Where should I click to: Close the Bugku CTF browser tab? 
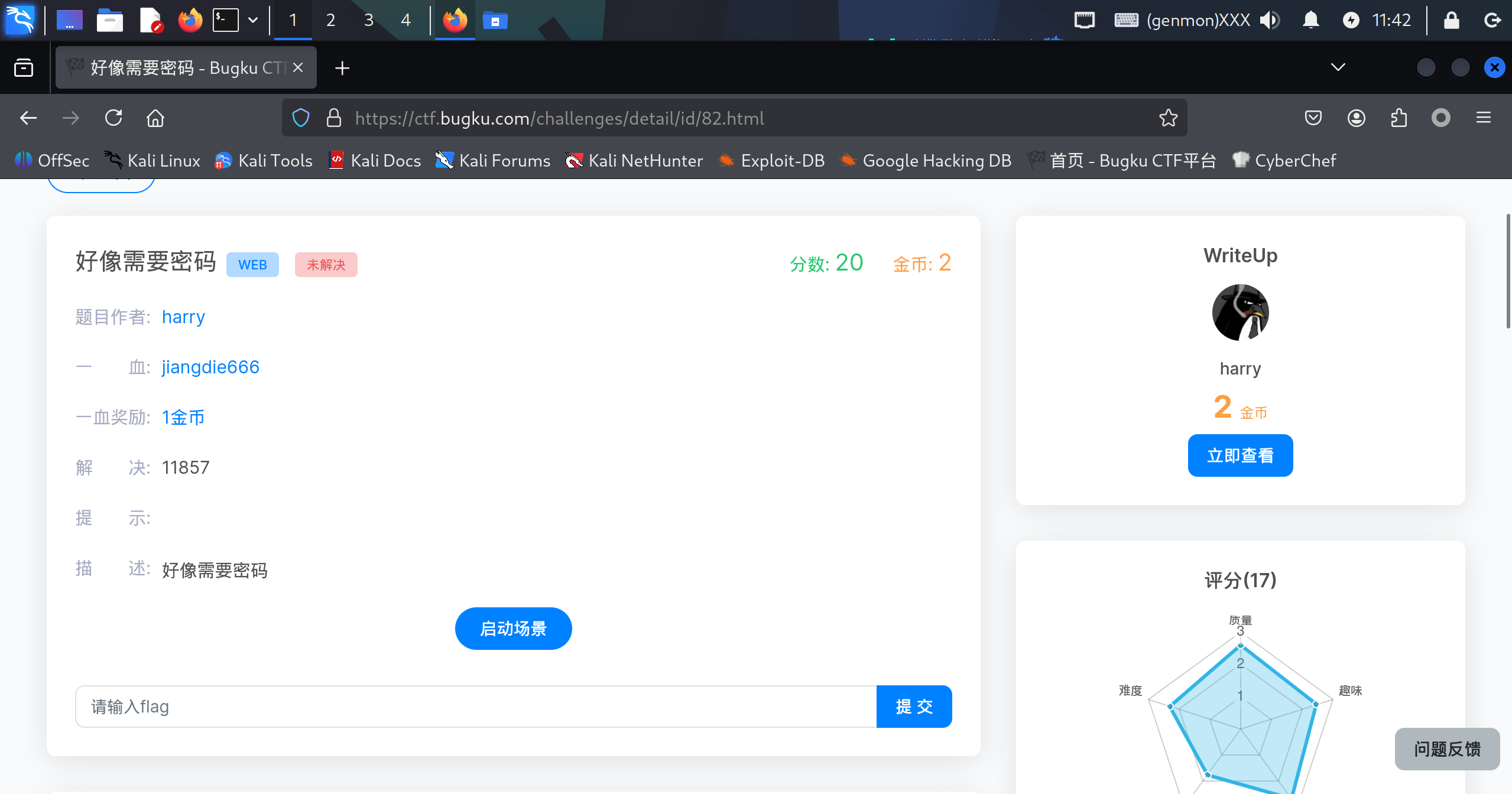tap(298, 68)
